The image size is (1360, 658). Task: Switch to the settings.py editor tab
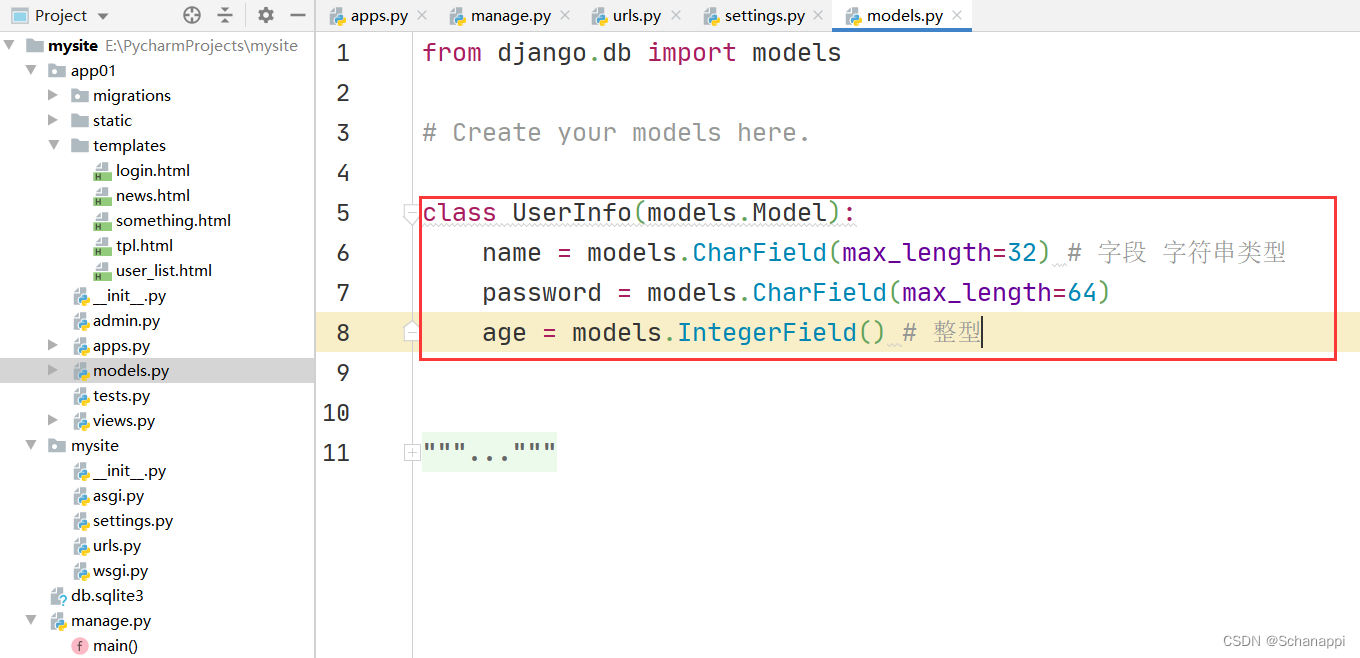(x=765, y=16)
